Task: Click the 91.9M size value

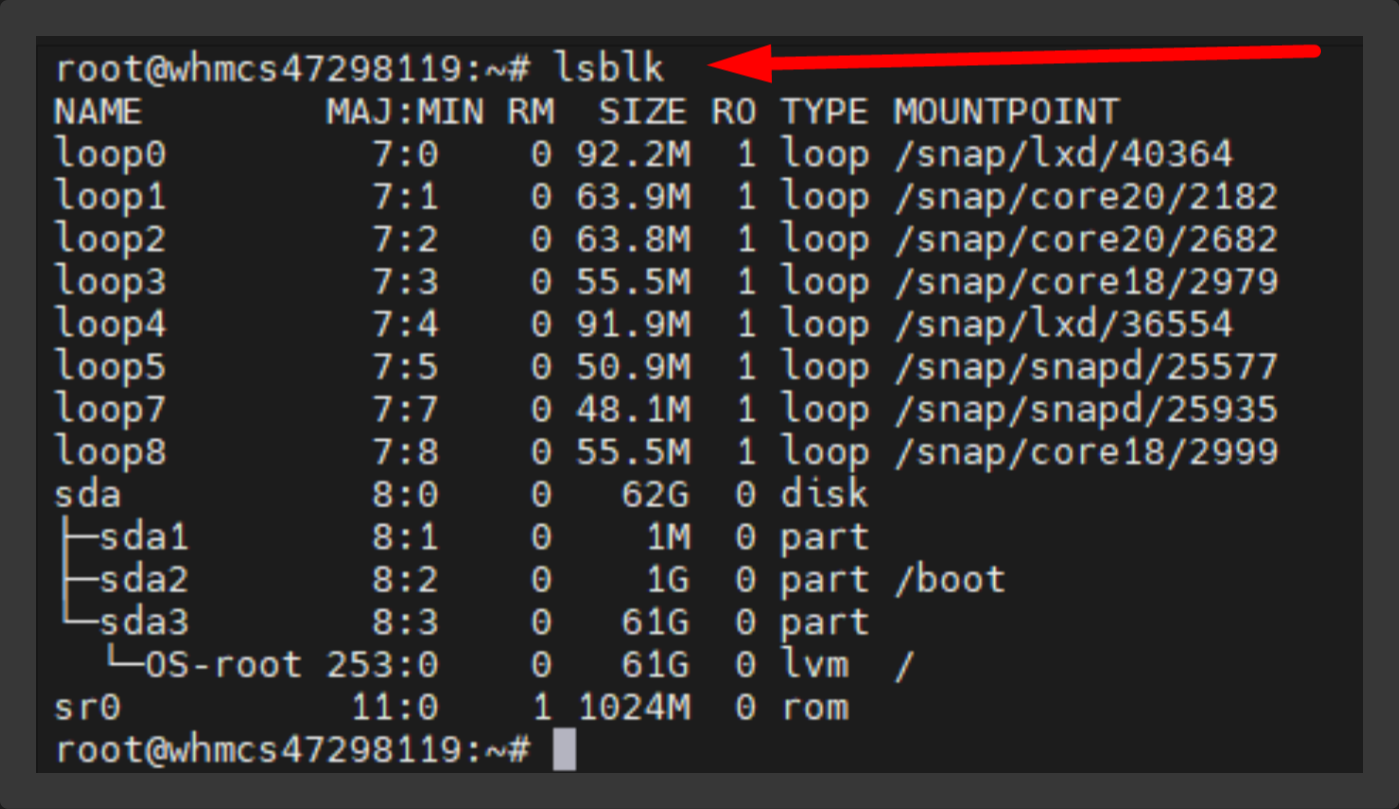Action: pyautogui.click(x=633, y=324)
